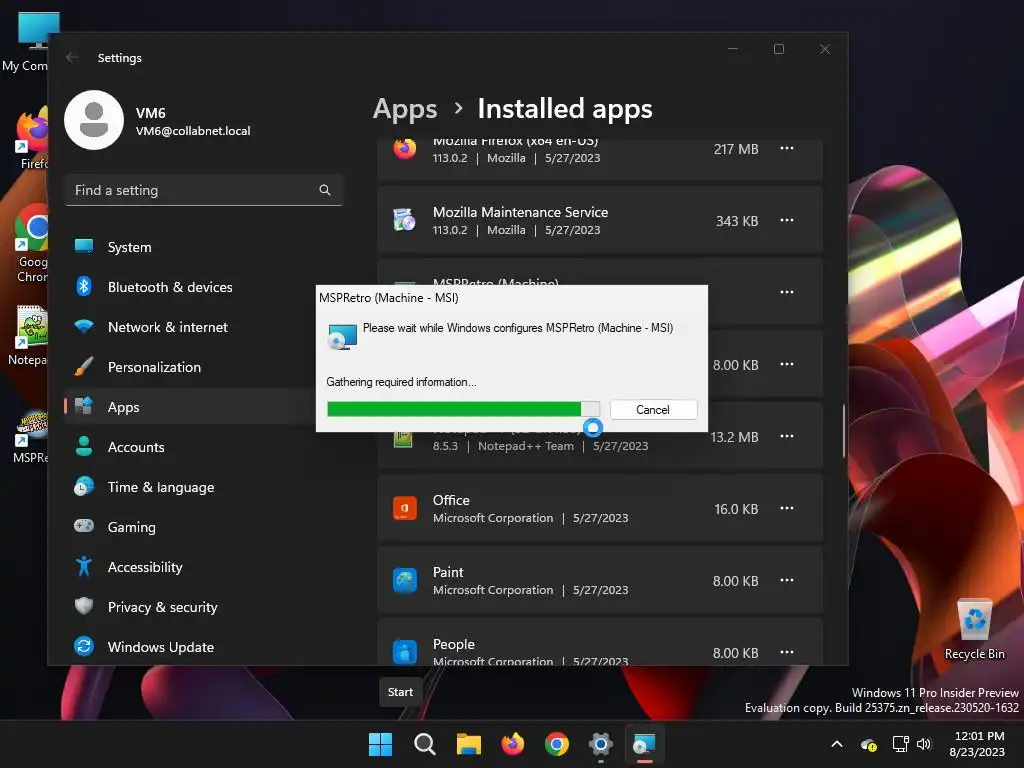This screenshot has height=768, width=1024.
Task: Click the Bluetooth icon in sidebar
Action: coord(84,286)
